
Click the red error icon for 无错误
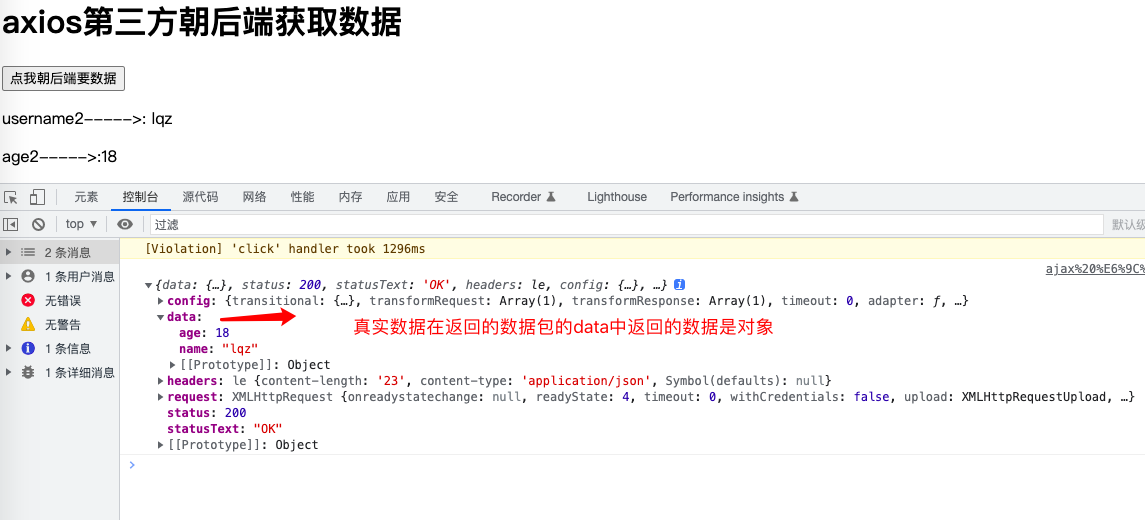click(28, 300)
